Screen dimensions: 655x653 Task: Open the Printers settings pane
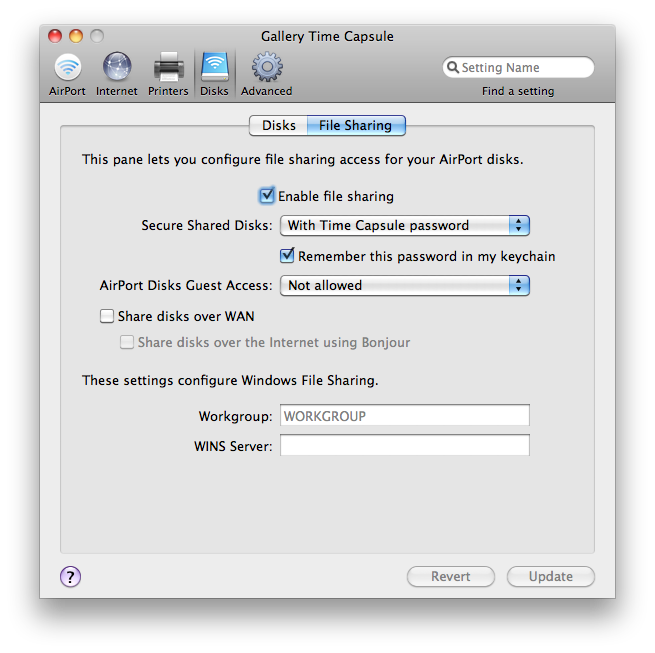point(168,74)
